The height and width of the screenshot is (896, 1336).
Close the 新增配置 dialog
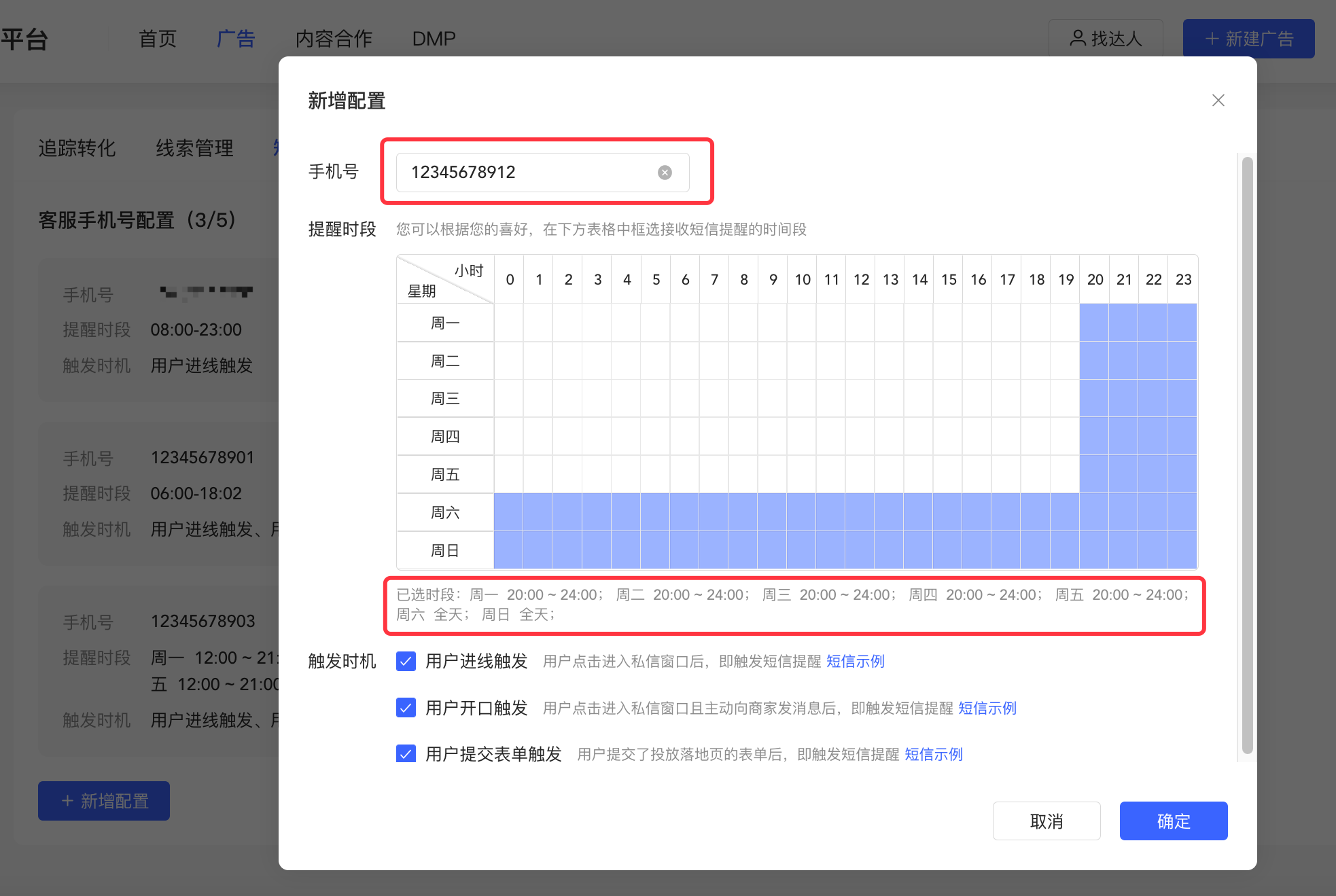1218,100
